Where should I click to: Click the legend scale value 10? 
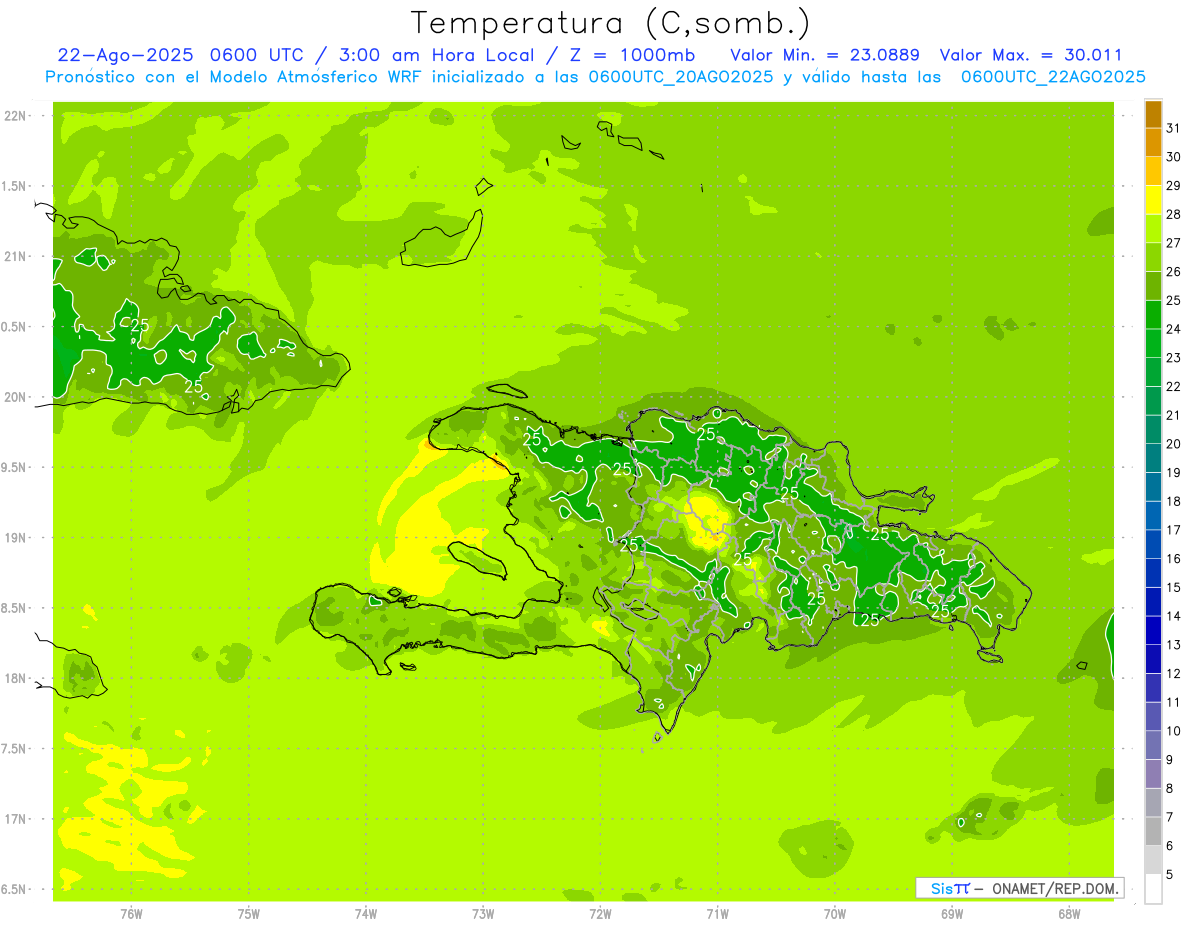click(x=1173, y=731)
